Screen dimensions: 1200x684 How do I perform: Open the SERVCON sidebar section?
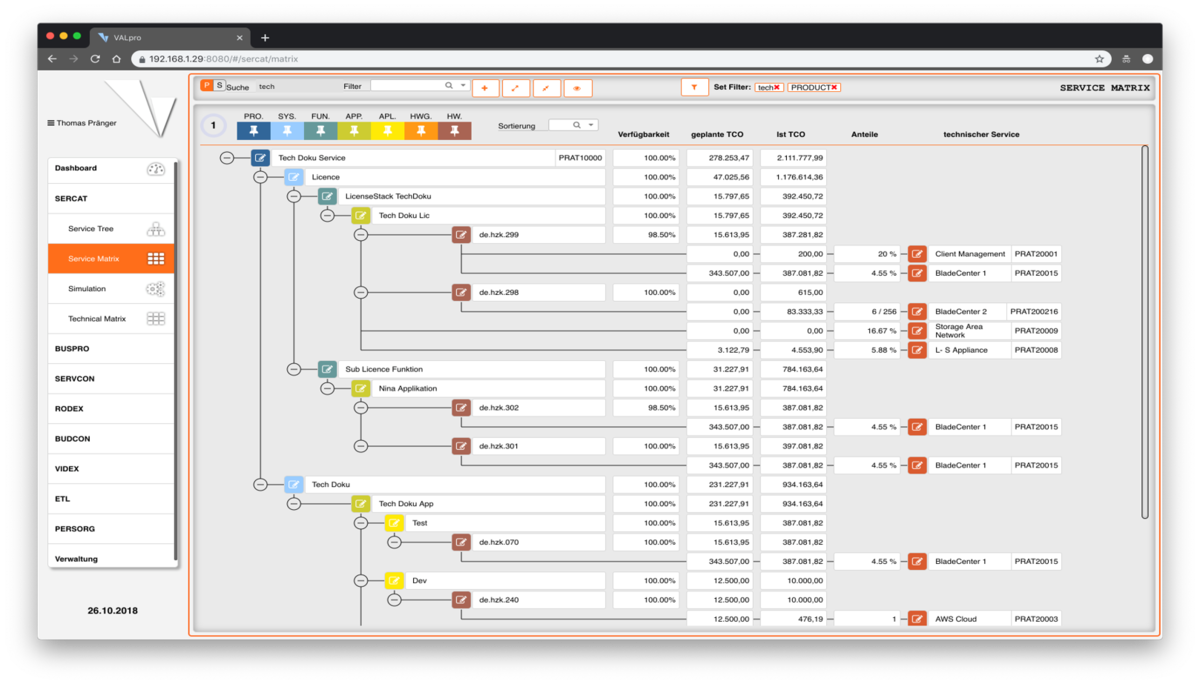pos(111,379)
